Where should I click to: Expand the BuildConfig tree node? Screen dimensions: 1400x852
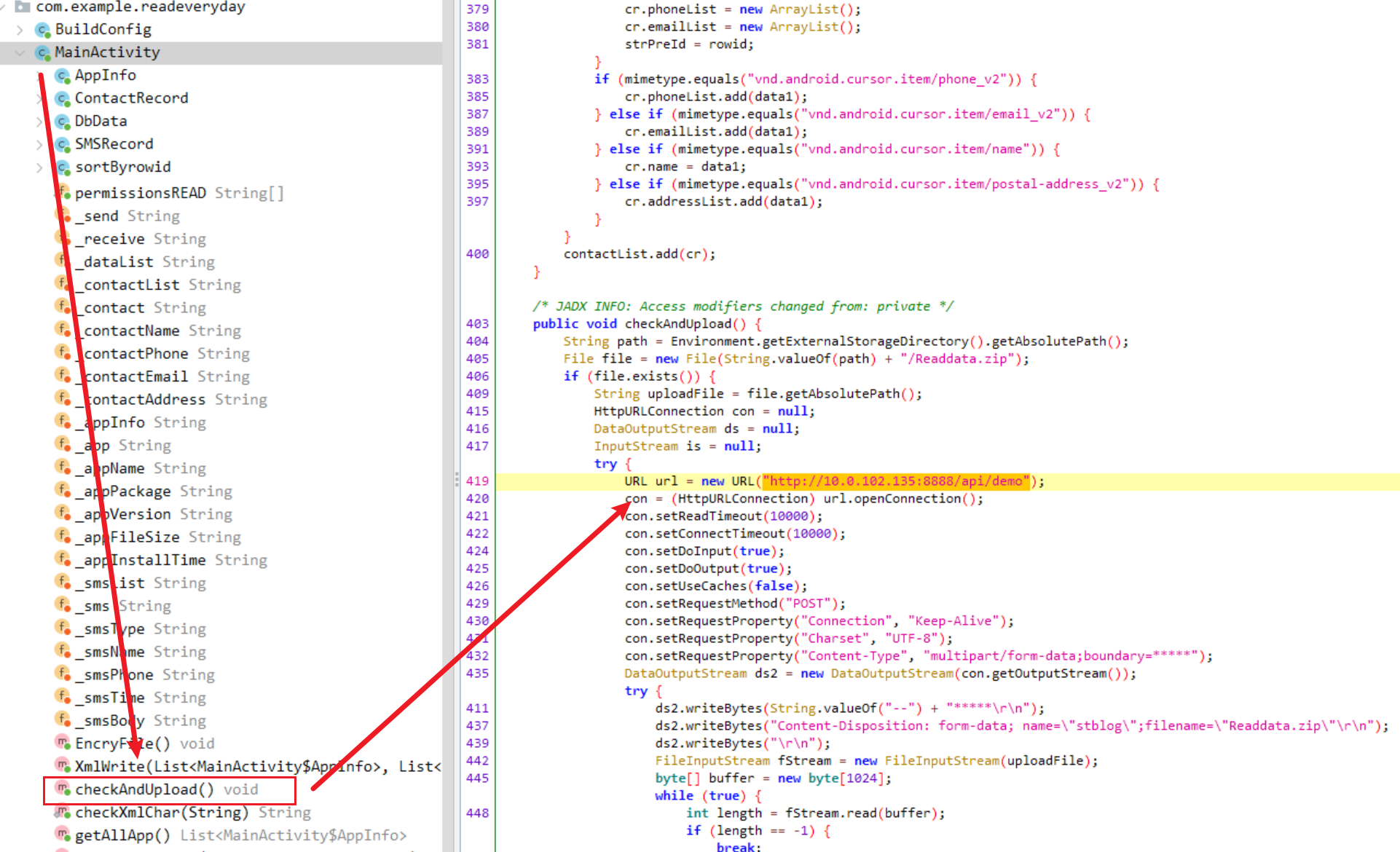tap(20, 30)
